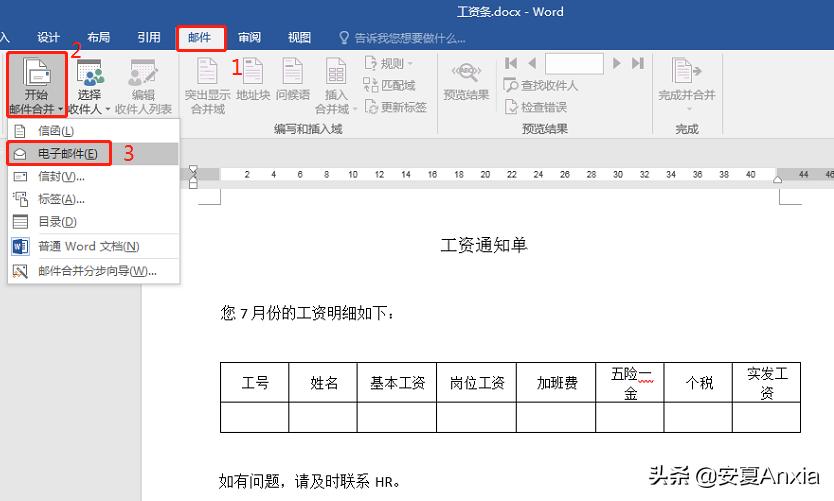Choose 普通 Word 文档(N) menu entry
834x501 pixels.
(x=94, y=246)
